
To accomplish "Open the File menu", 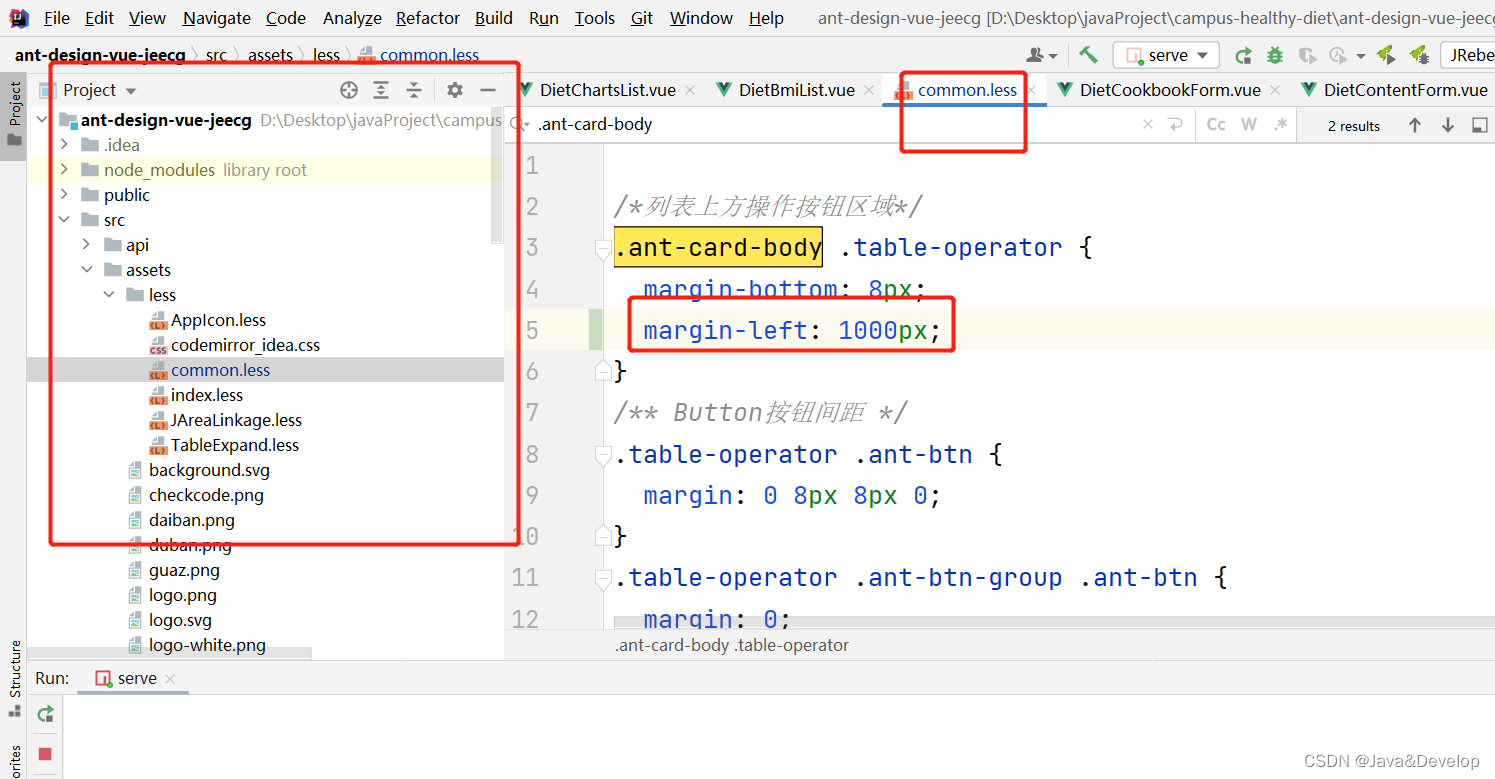I will (x=57, y=18).
